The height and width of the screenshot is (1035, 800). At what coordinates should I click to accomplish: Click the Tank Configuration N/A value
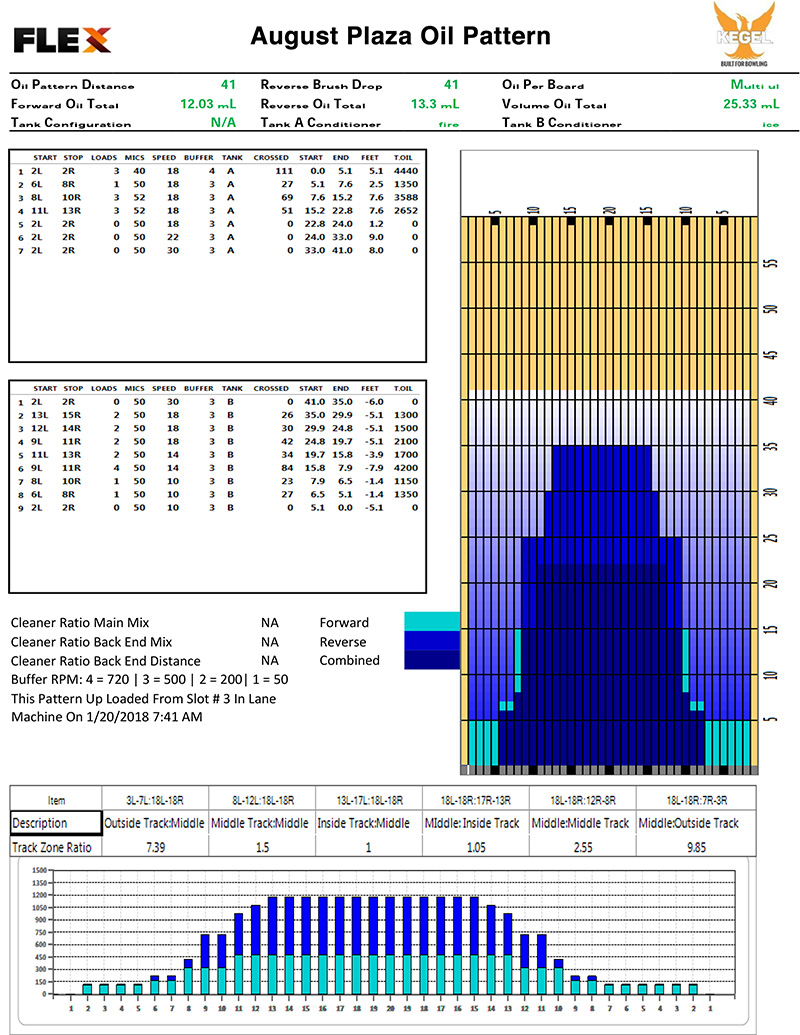click(223, 123)
